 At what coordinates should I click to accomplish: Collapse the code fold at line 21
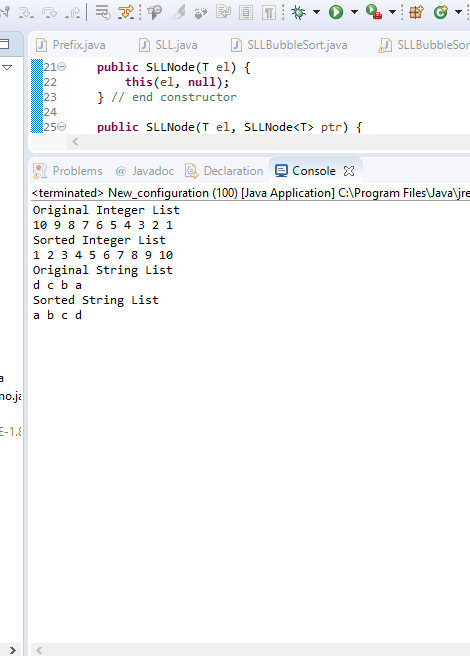coord(62,67)
